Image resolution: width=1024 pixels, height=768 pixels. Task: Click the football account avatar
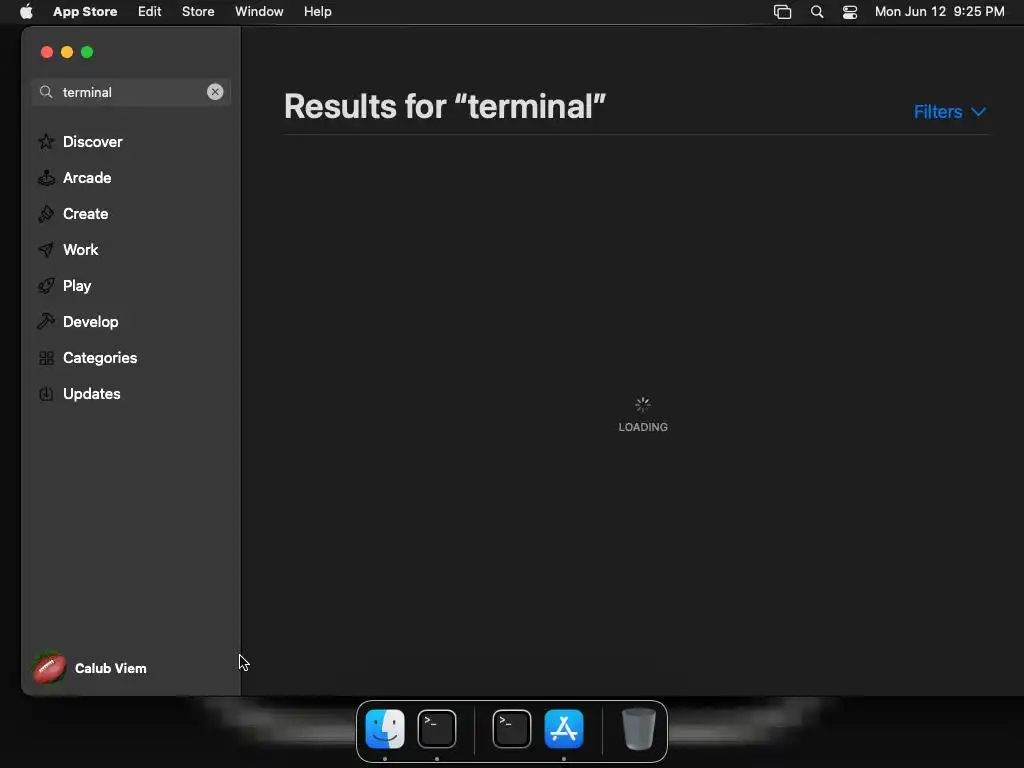[x=50, y=669]
